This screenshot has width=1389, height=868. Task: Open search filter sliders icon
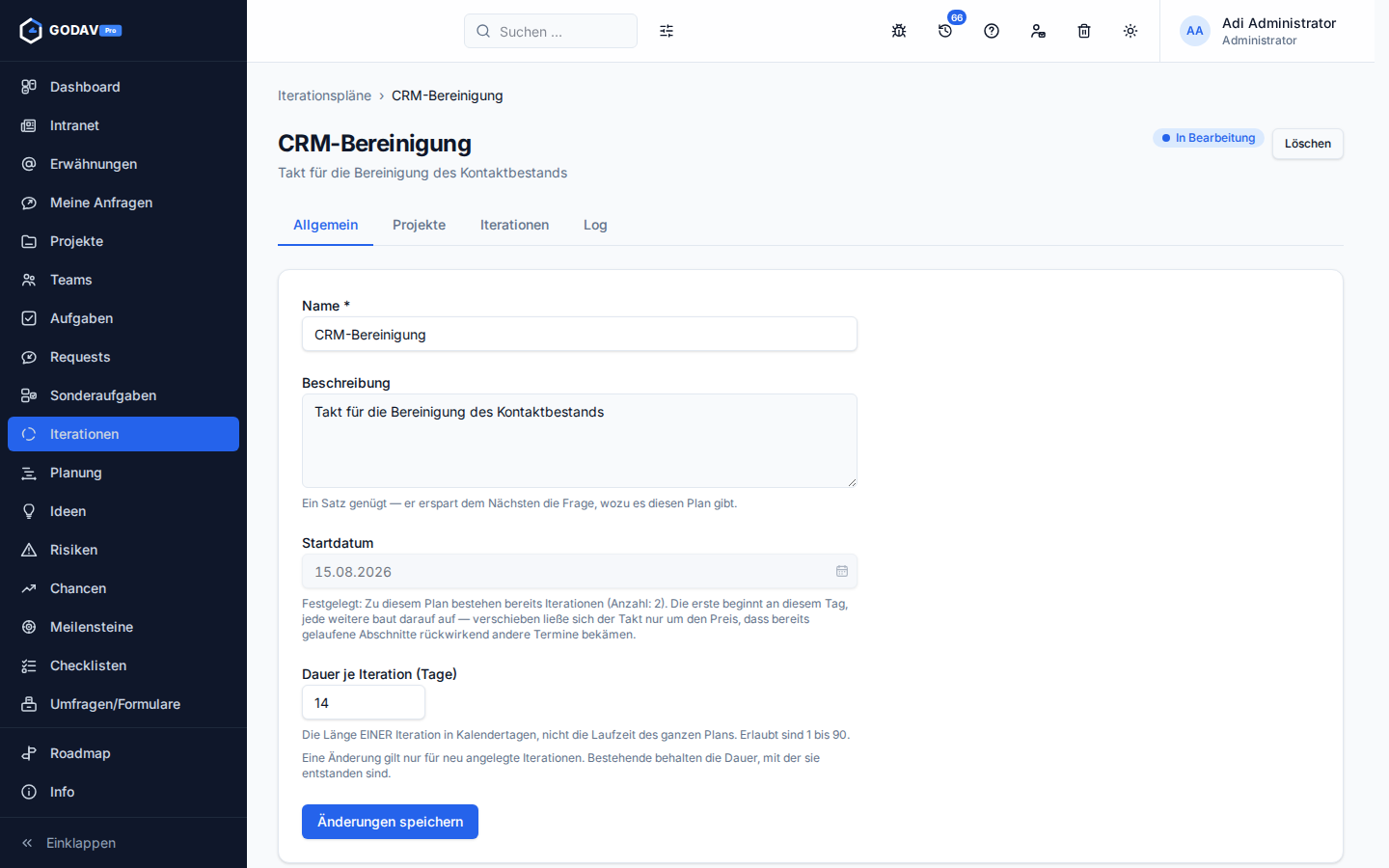(x=667, y=31)
